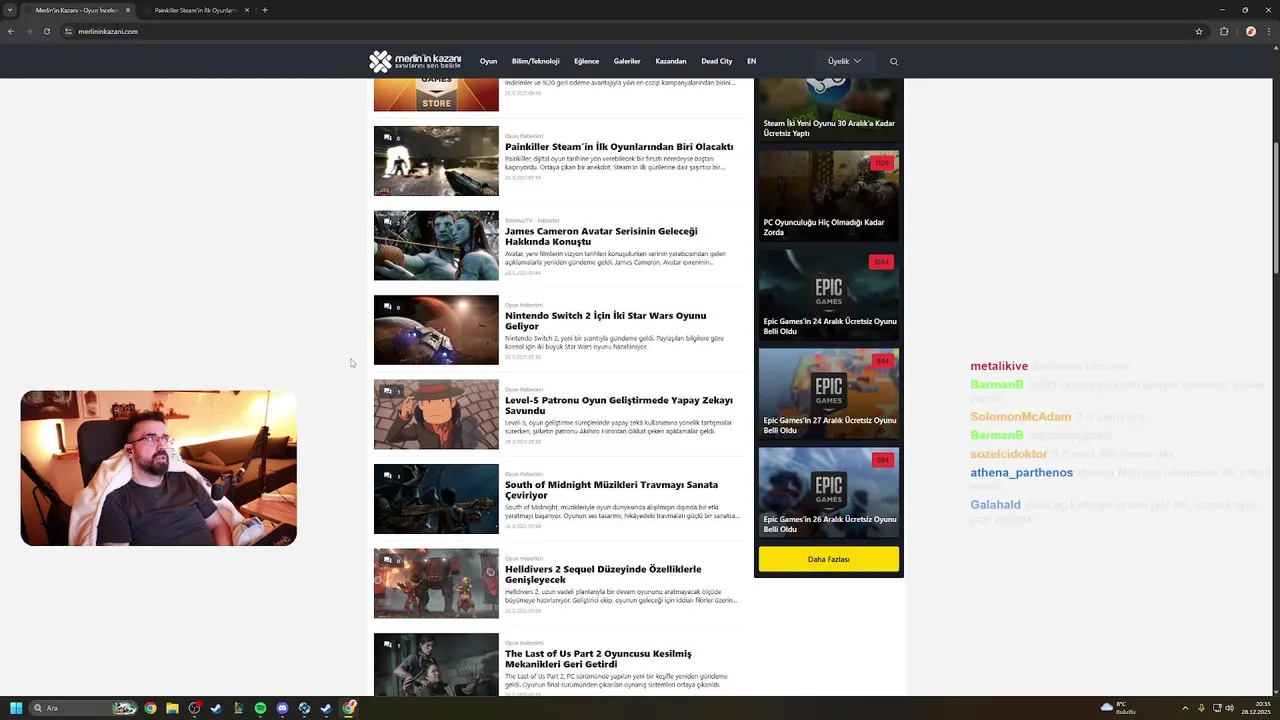
Task: Click the Oyun Haberleri tag above Painkiller headline
Action: [524, 136]
